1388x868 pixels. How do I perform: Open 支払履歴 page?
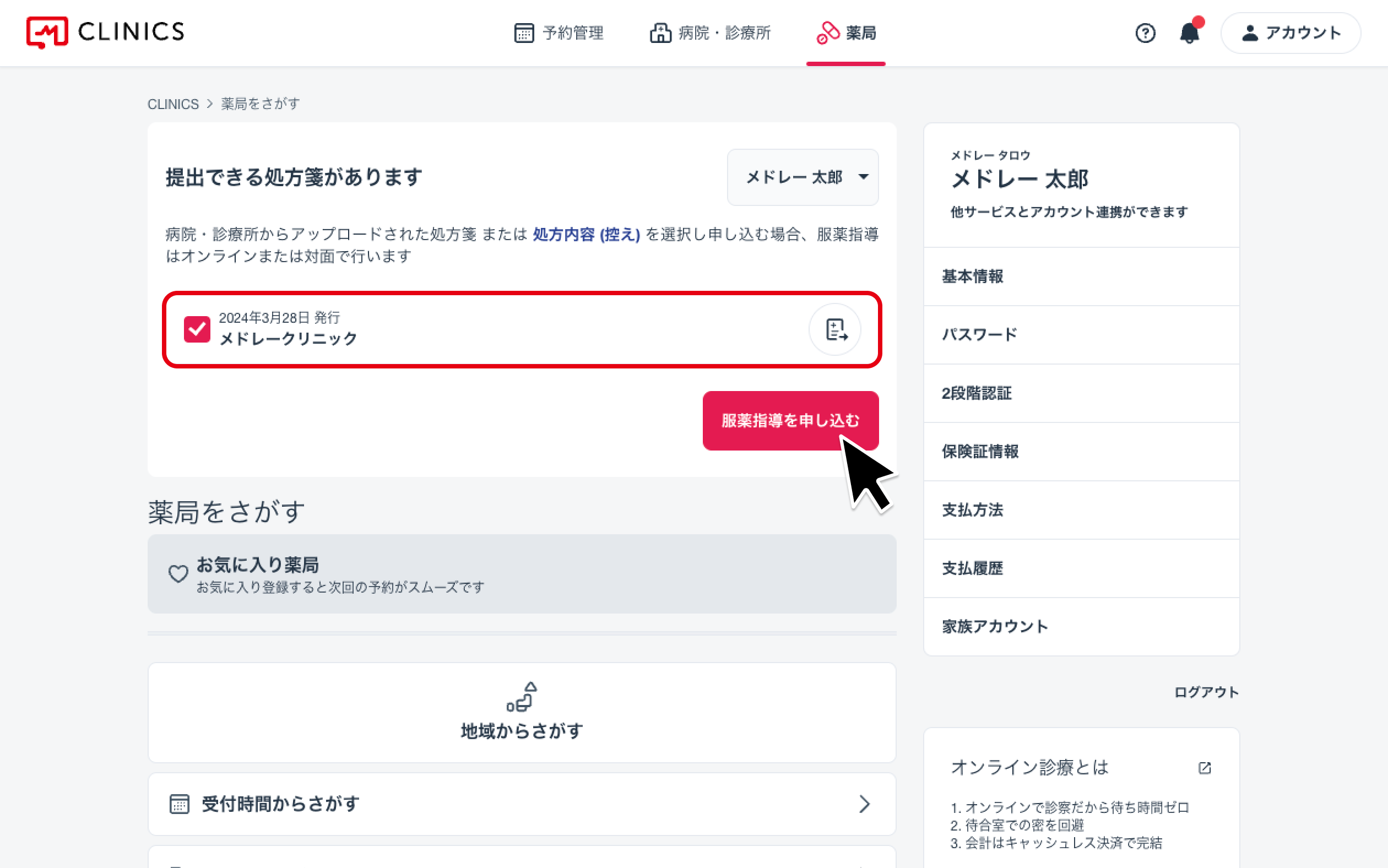point(1081,568)
